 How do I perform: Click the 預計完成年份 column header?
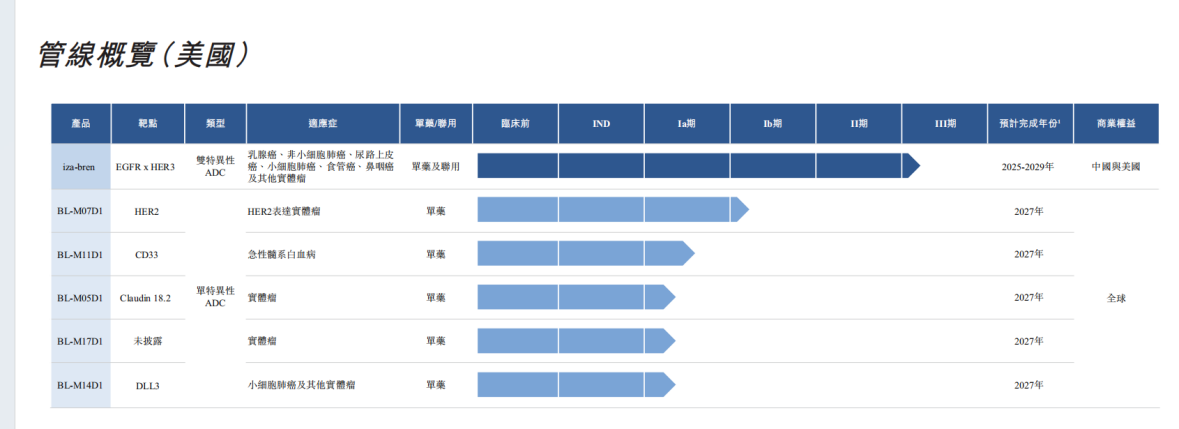coord(1029,124)
